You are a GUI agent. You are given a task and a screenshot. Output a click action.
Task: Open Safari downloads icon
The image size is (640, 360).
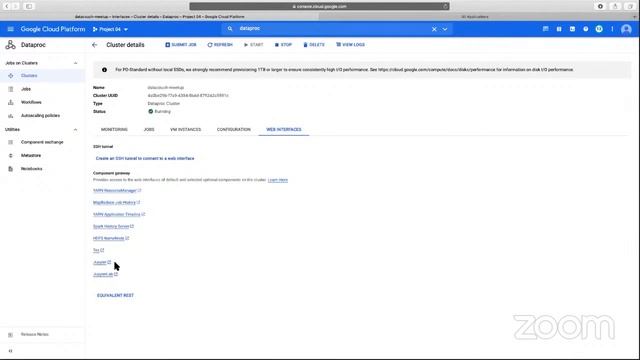pos(600,7)
